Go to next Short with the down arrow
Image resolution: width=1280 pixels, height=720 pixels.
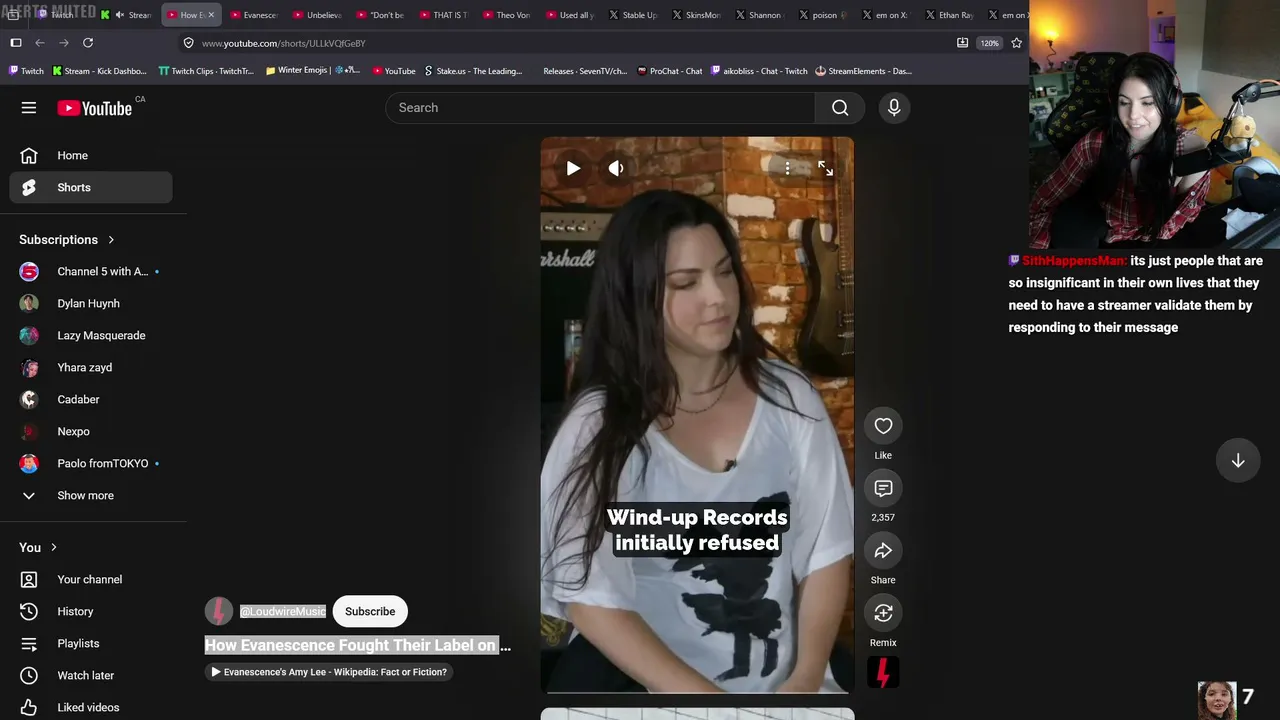[x=1237, y=460]
